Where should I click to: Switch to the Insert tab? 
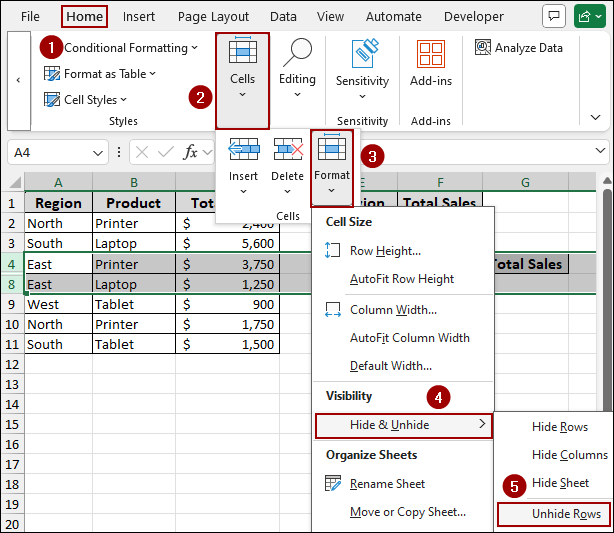138,17
